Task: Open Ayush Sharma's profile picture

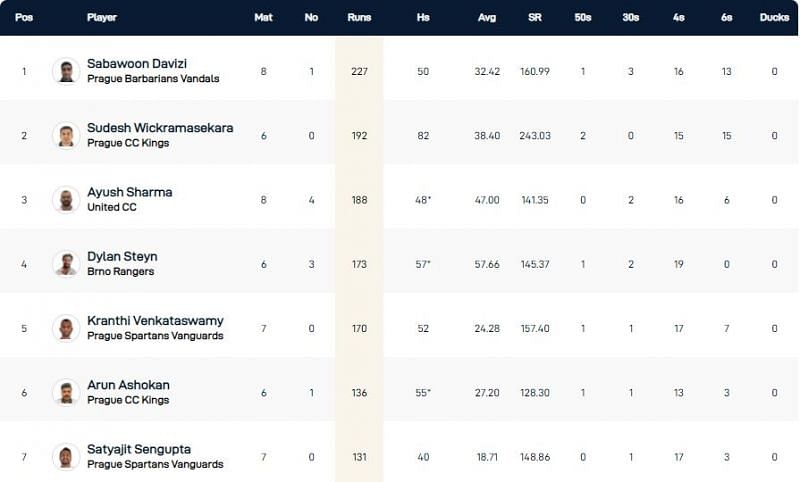Action: pos(66,200)
